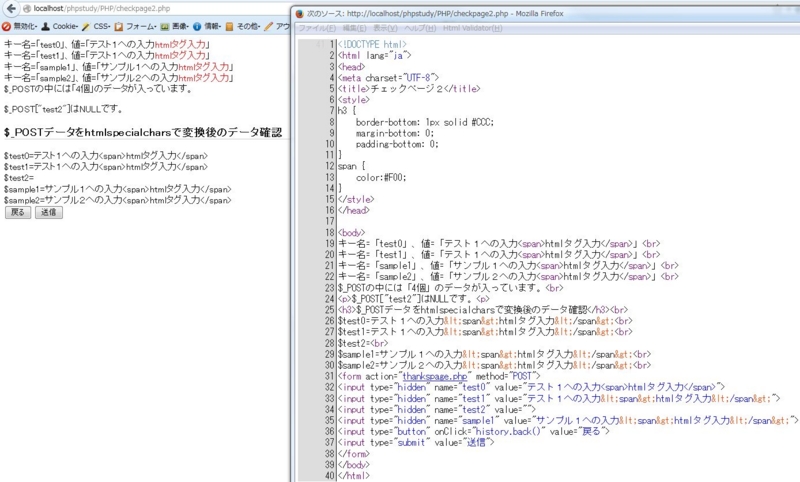Open the 情報 (Information) toolbar menu

[x=207, y=26]
